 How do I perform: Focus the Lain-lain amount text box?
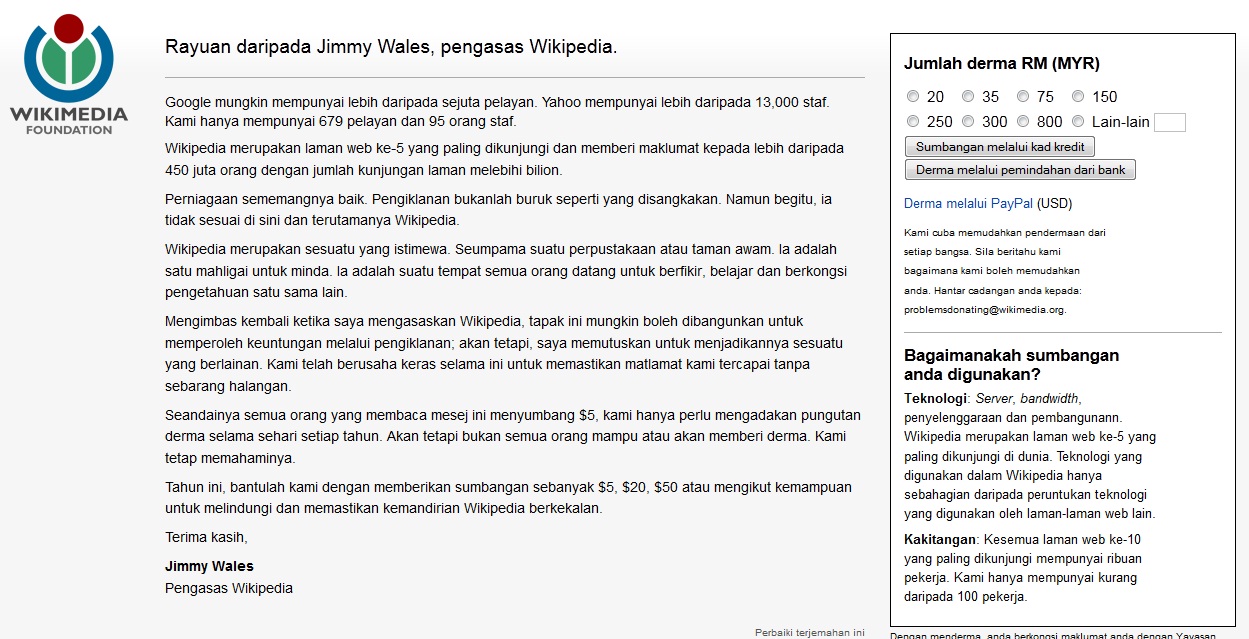(1170, 123)
